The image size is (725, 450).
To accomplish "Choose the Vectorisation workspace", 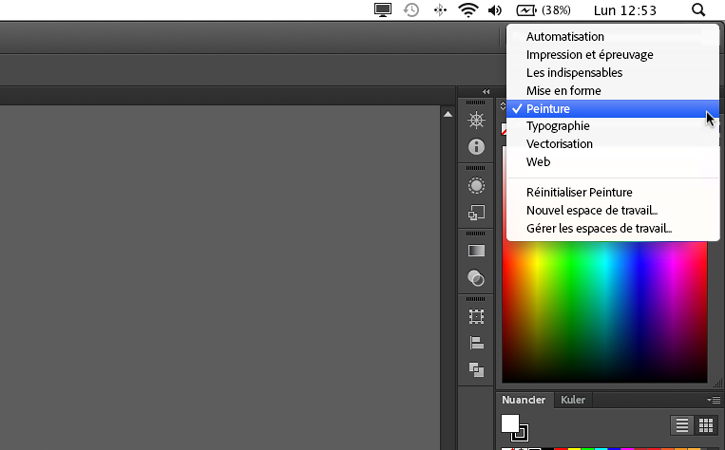I will 613,144.
